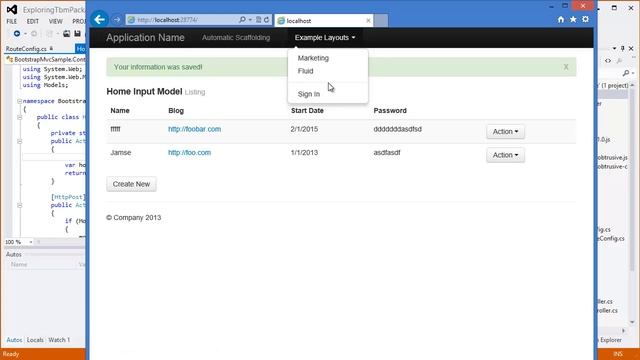Open the Action dropdown for the fffff row

pyautogui.click(x=505, y=131)
